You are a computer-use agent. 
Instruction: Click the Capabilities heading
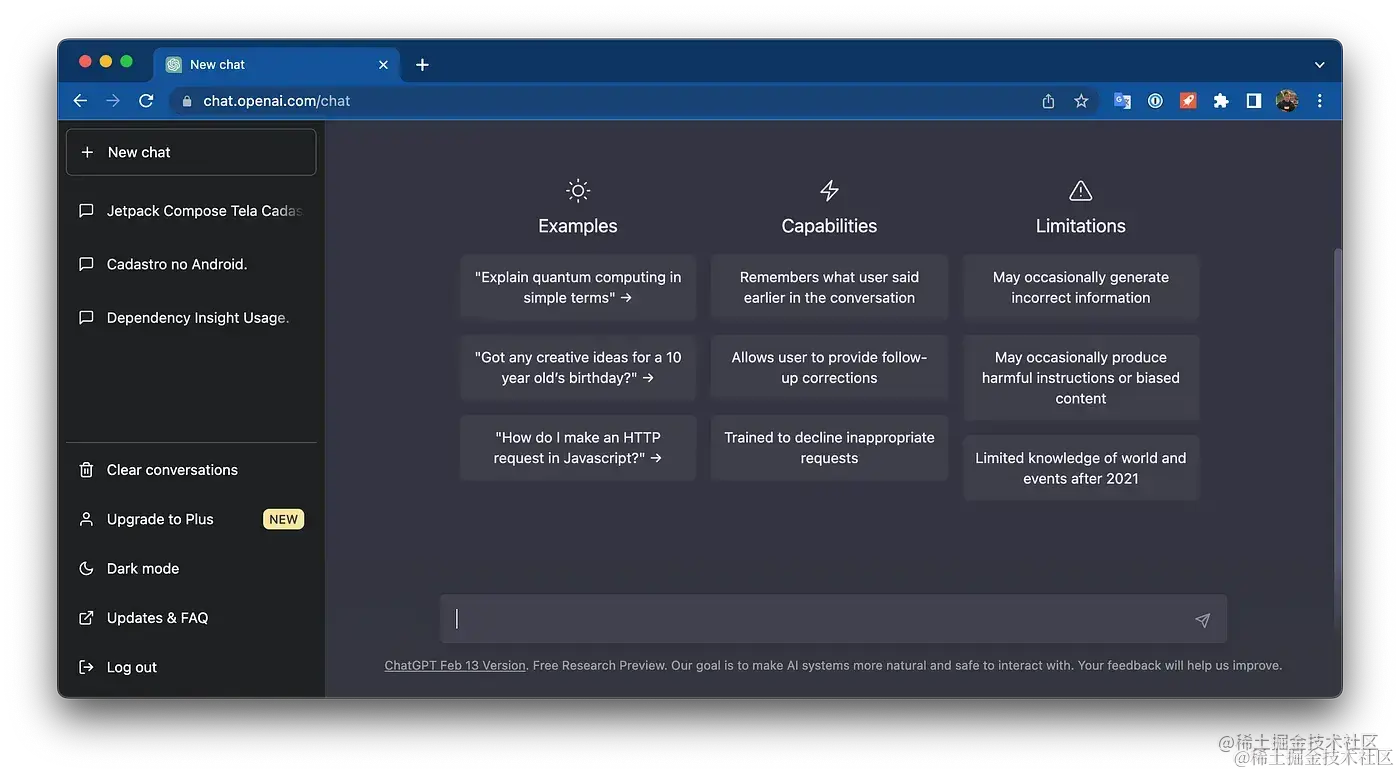tap(829, 226)
